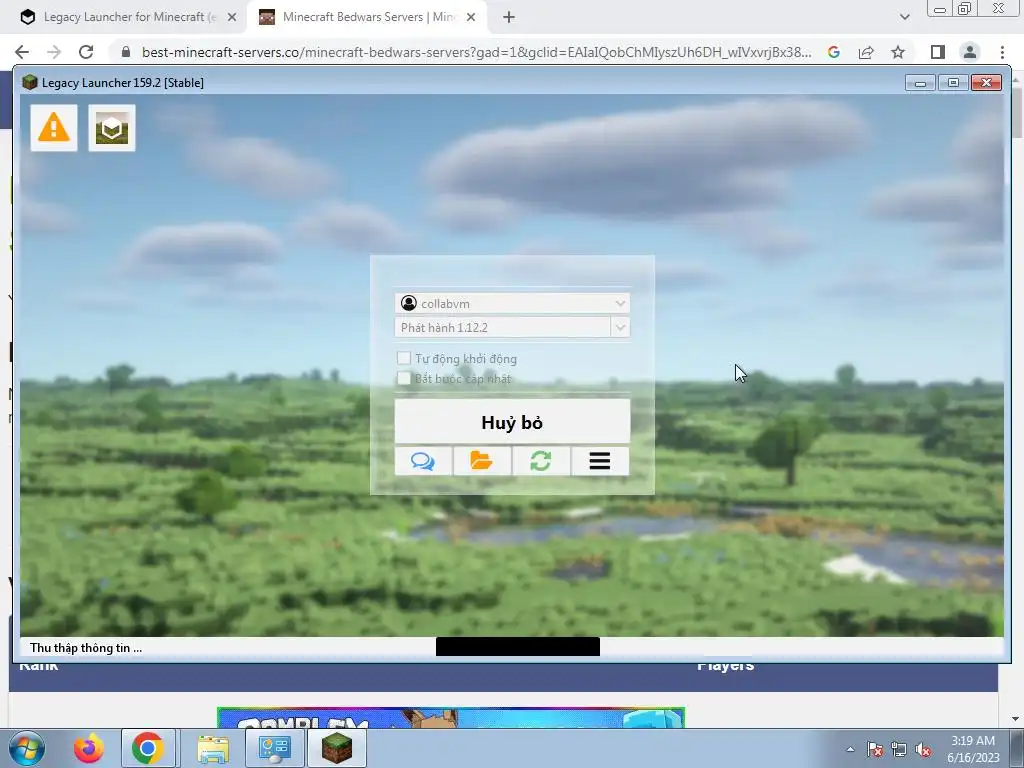
Task: Launch Firefox from the taskbar
Action: click(x=89, y=748)
